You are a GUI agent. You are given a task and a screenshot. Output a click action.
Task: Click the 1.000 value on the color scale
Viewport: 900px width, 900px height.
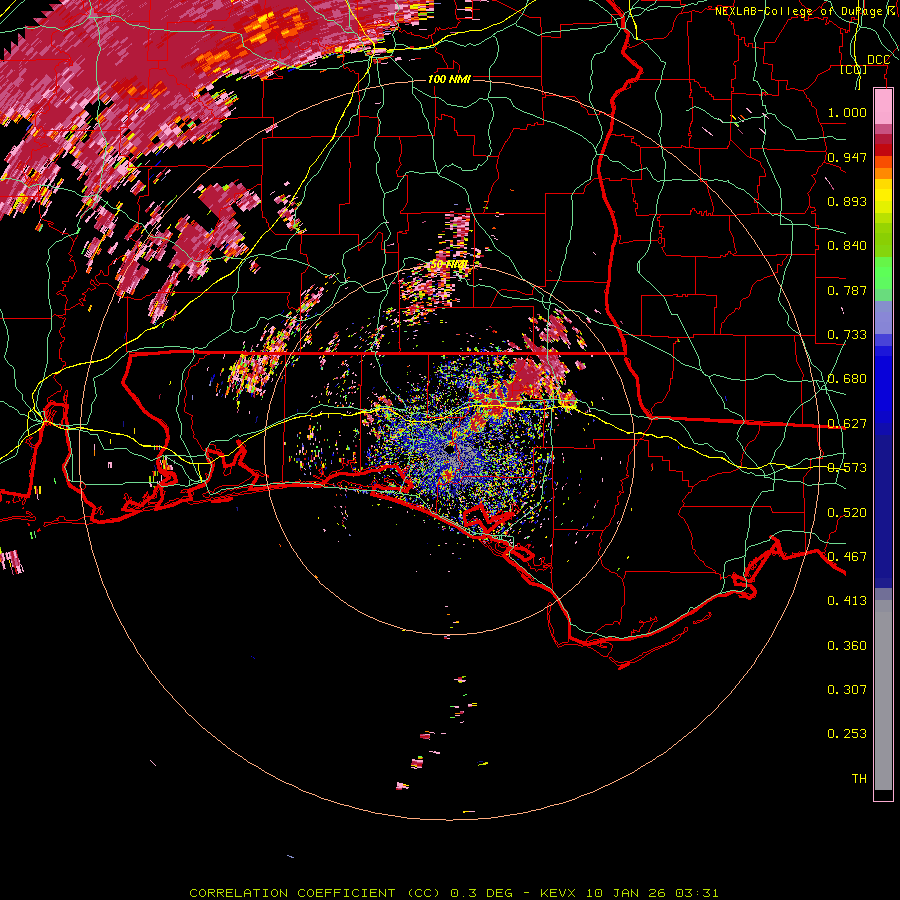click(847, 112)
